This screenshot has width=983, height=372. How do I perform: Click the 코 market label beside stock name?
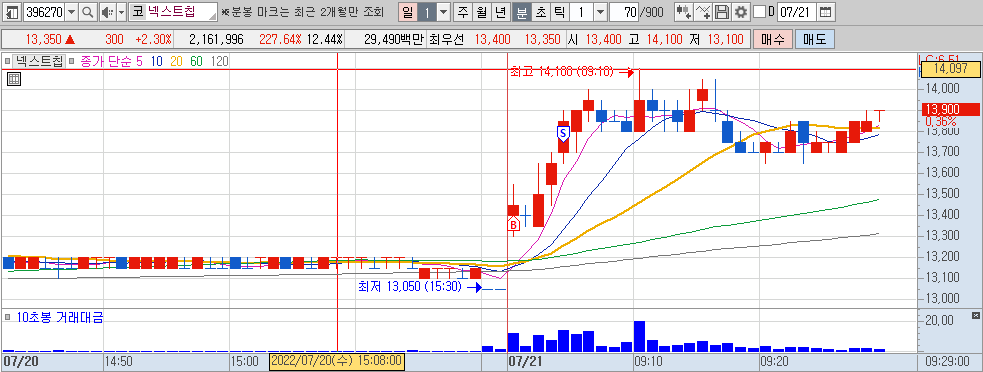[137, 12]
